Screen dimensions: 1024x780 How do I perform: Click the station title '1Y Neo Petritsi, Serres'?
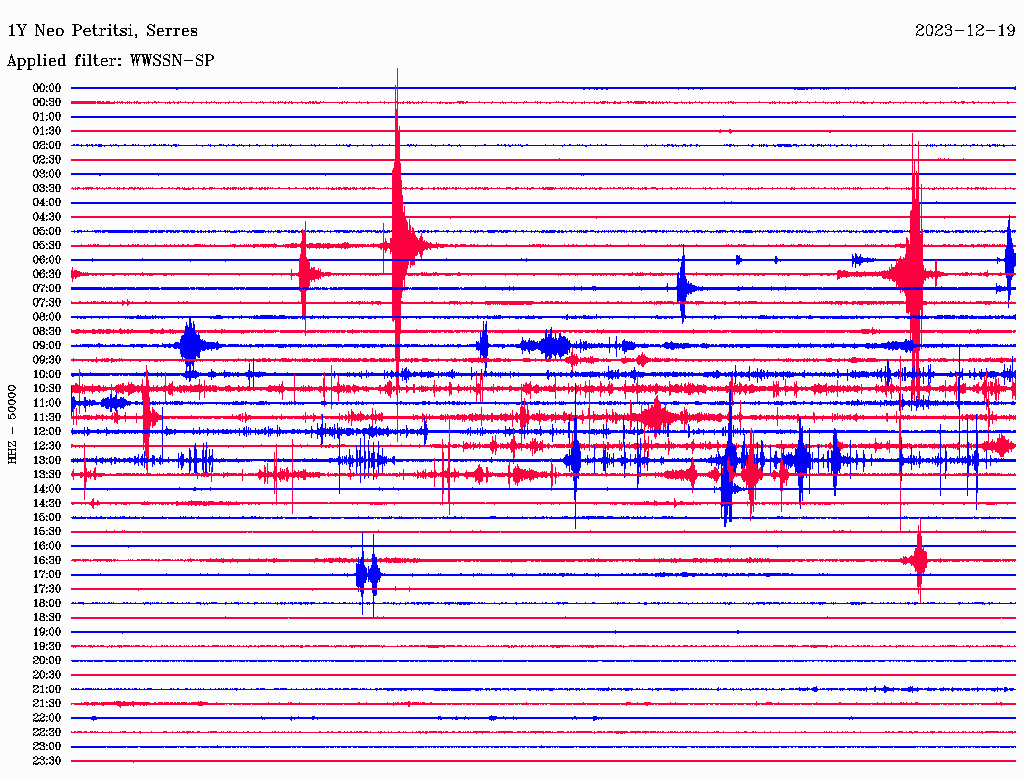[103, 31]
